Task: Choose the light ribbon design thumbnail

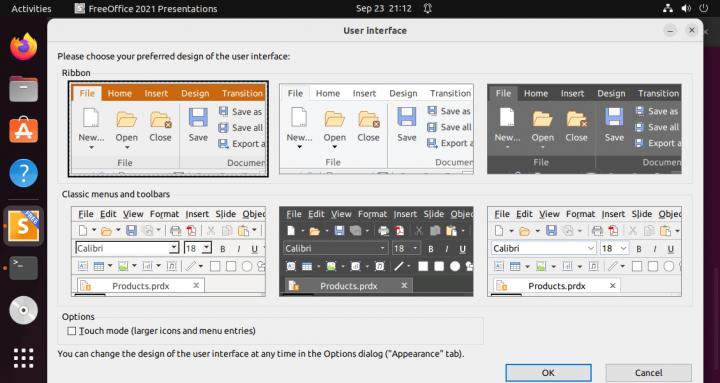Action: (x=376, y=129)
